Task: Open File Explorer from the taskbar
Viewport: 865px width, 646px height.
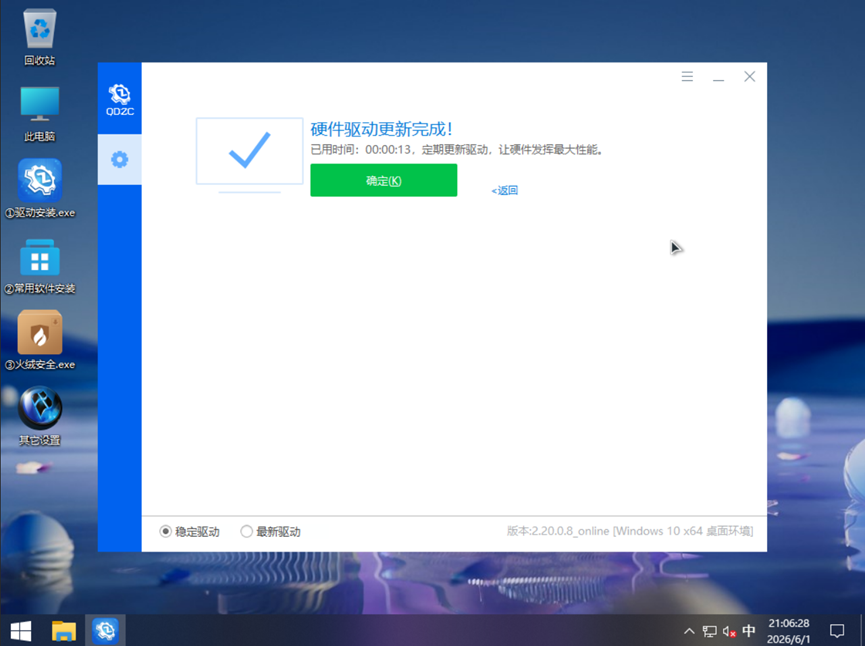Action: tap(63, 631)
